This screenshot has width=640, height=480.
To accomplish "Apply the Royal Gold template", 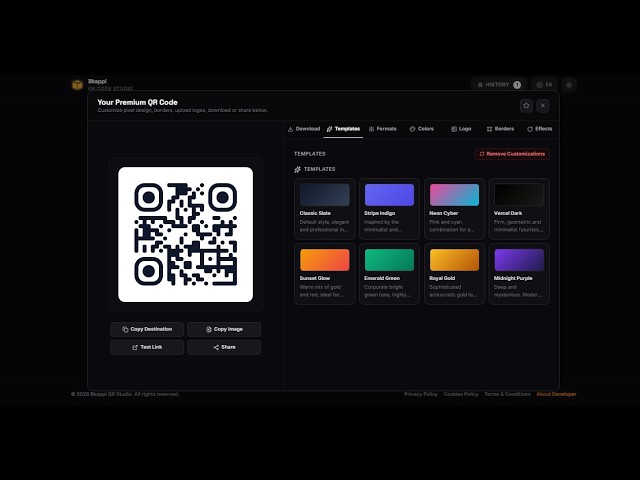I will (x=454, y=274).
